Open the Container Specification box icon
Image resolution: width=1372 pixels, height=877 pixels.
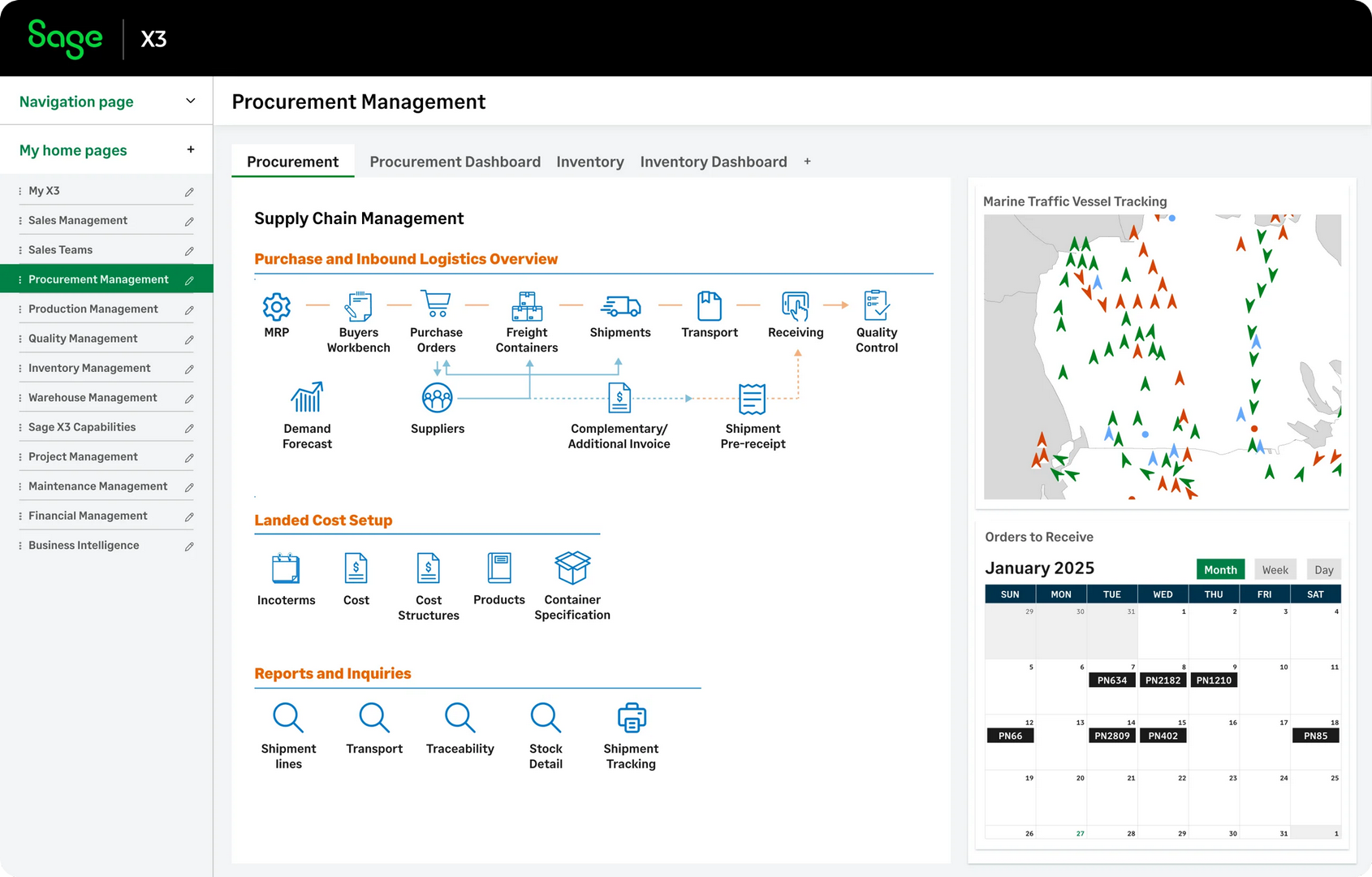click(x=572, y=568)
